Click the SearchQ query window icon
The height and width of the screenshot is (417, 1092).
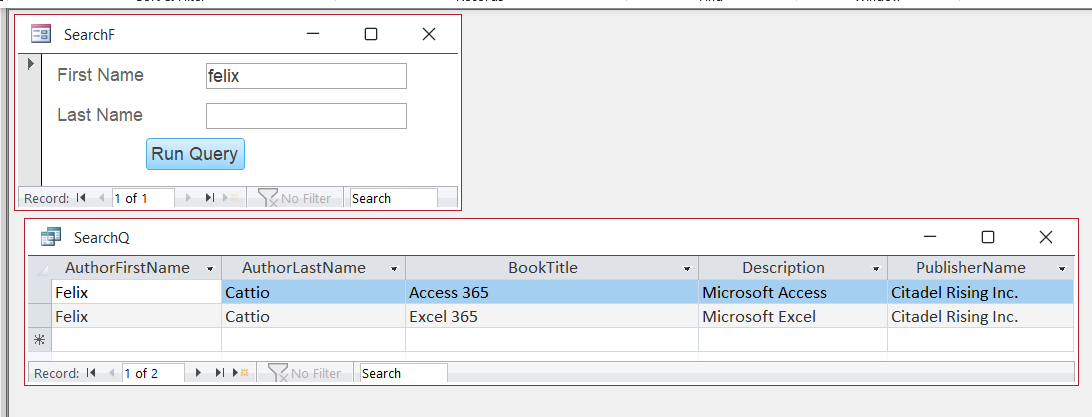pyautogui.click(x=51, y=237)
